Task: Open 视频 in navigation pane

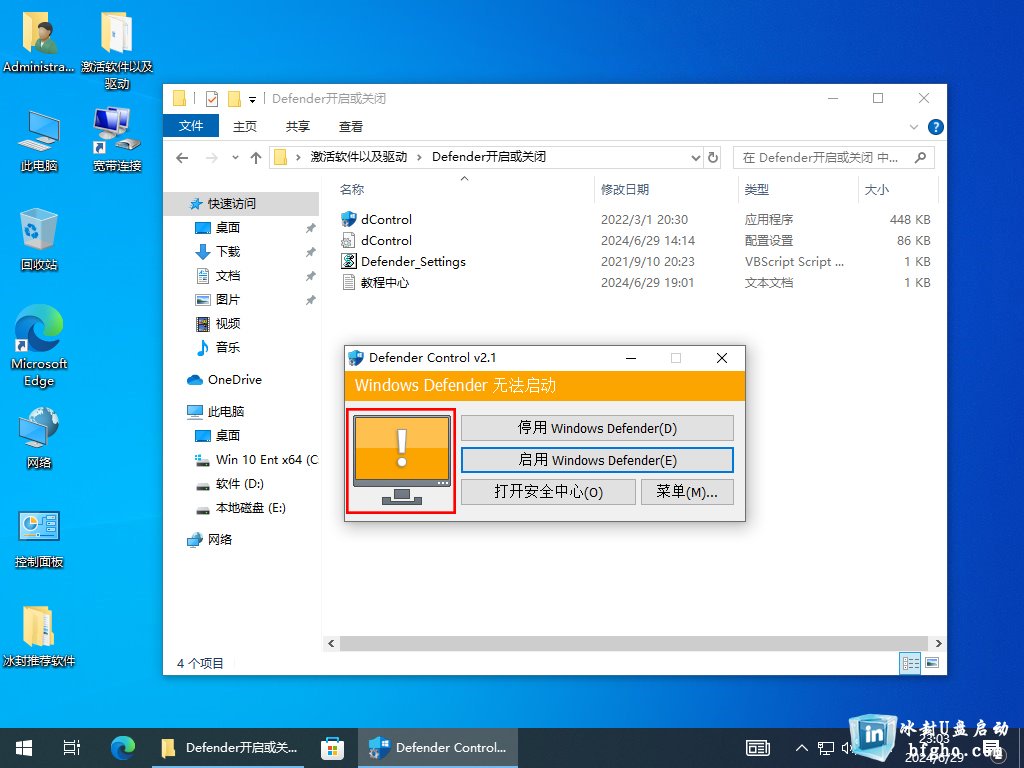Action: click(x=228, y=323)
